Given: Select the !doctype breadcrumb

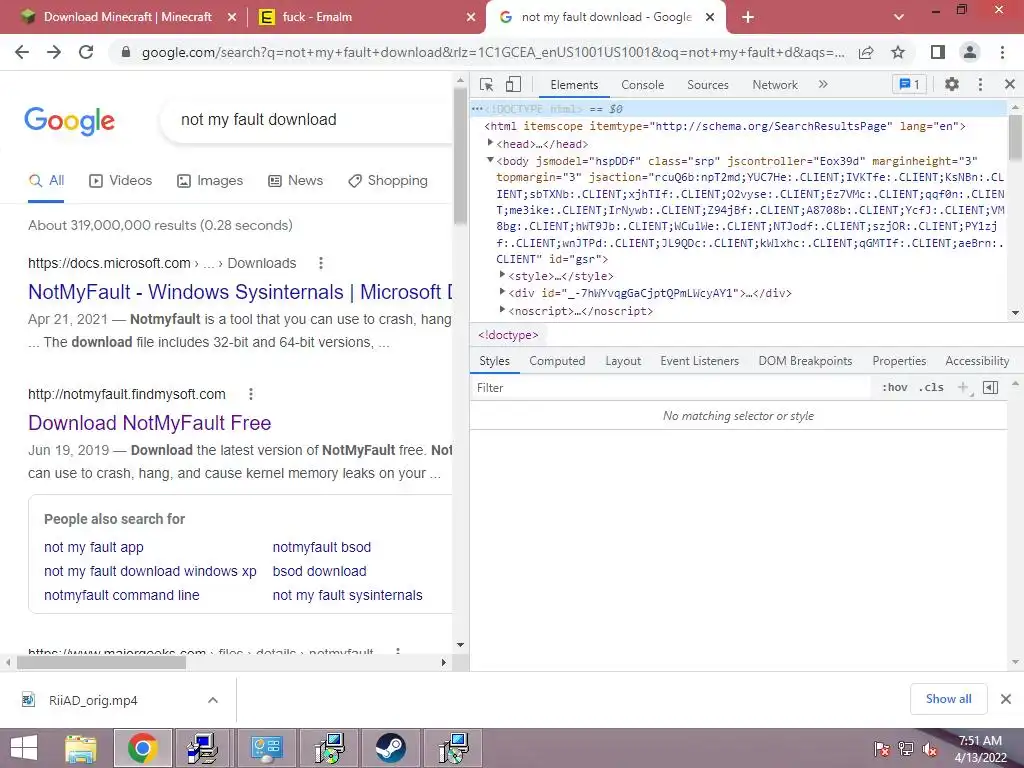Looking at the screenshot, I should click(x=508, y=335).
